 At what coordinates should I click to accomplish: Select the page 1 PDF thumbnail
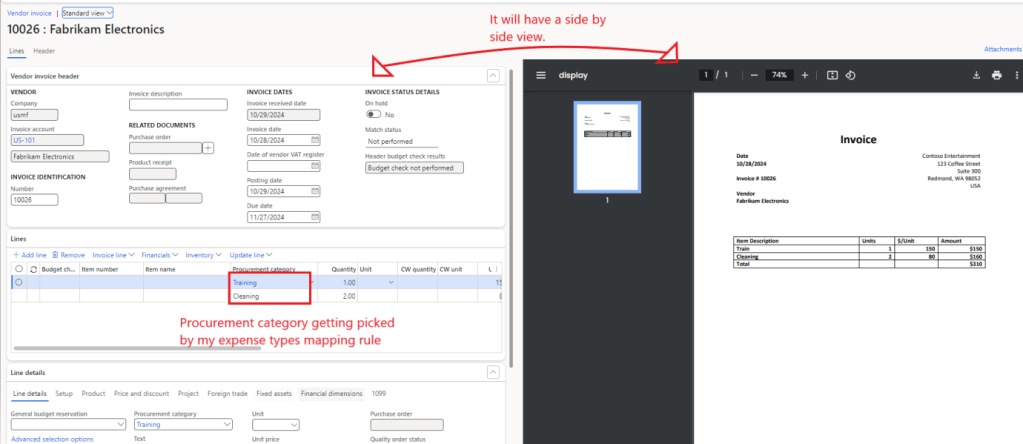[x=606, y=147]
